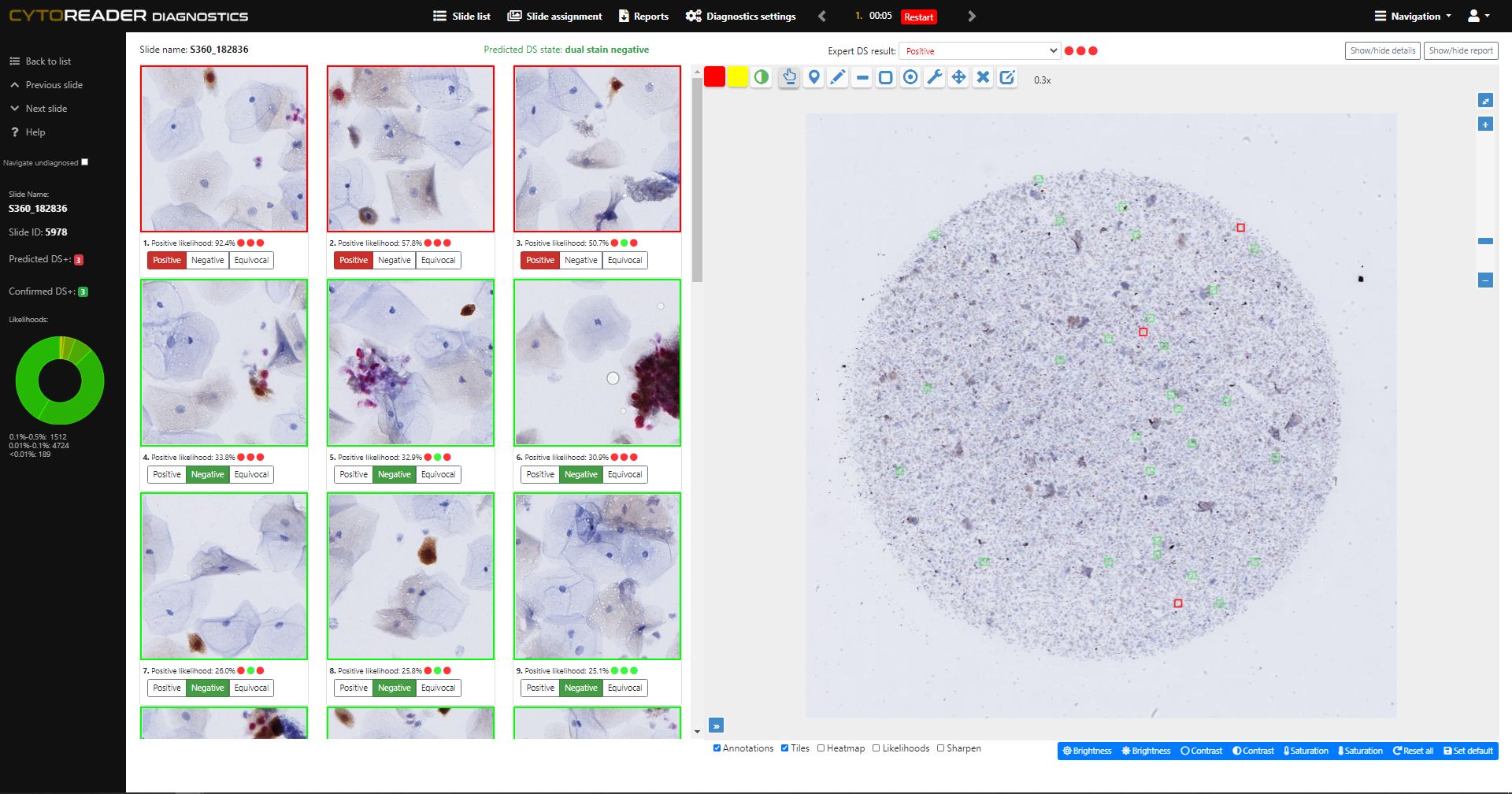This screenshot has height=794, width=1512.
Task: Go to Previous slide
Action: [x=46, y=85]
